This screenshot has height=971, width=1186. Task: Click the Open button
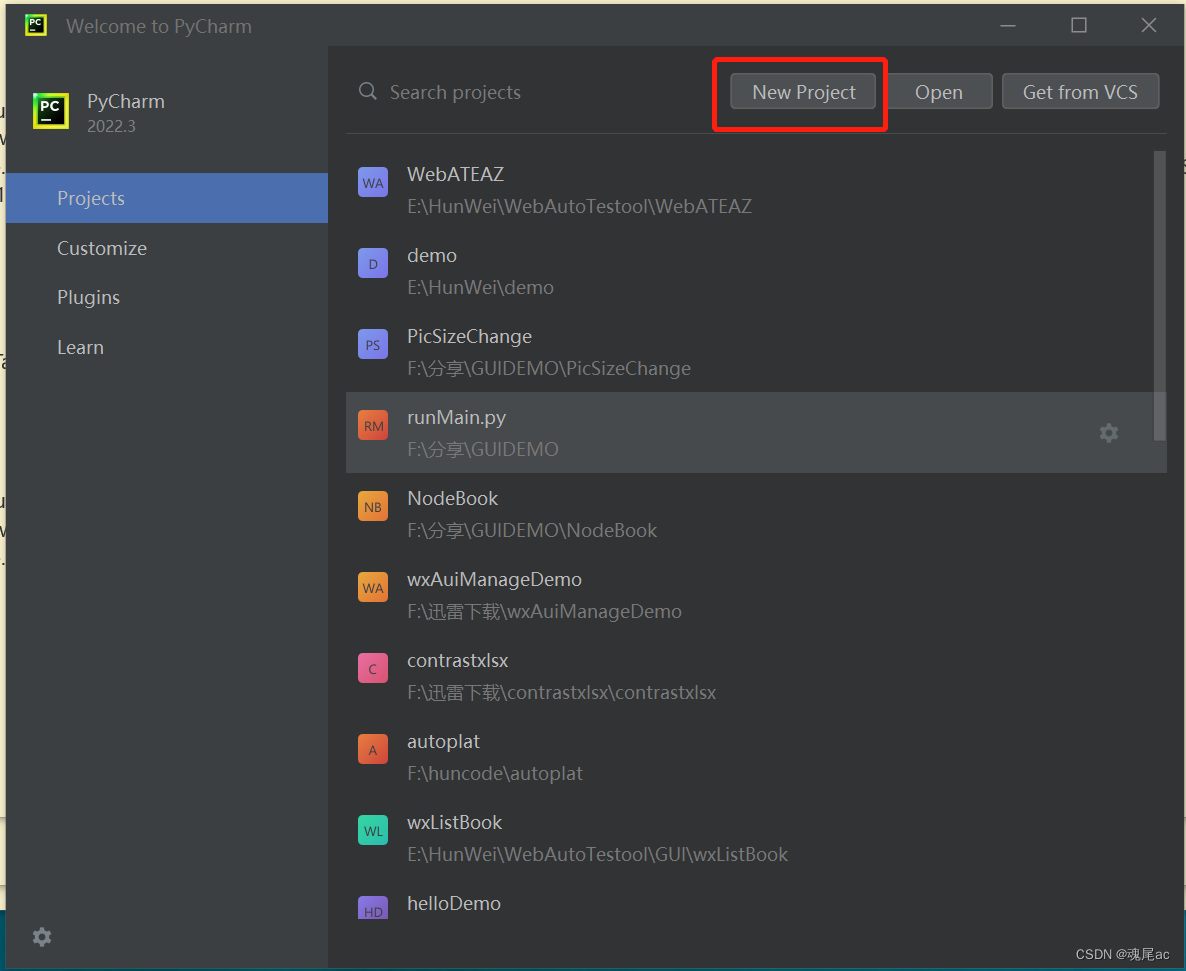pyautogui.click(x=939, y=92)
